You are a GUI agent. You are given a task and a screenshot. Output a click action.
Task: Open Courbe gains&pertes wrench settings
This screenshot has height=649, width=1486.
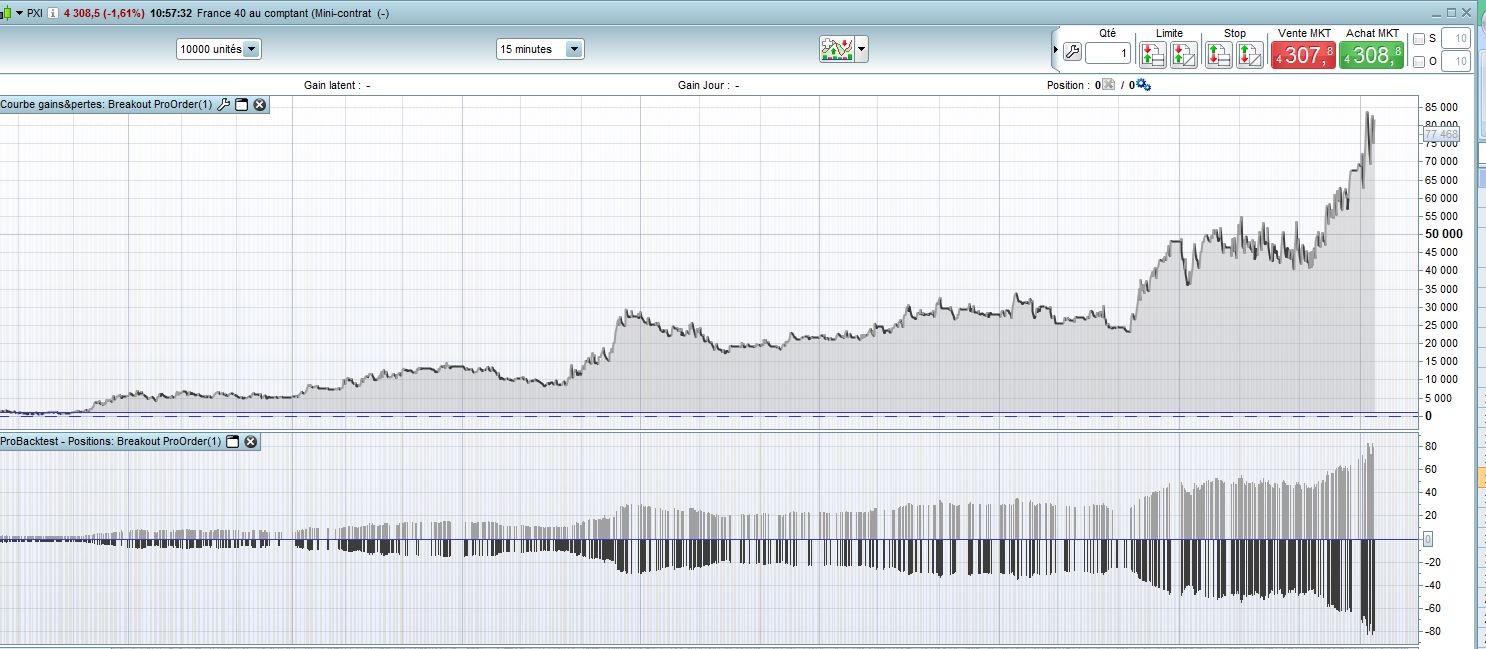[223, 104]
